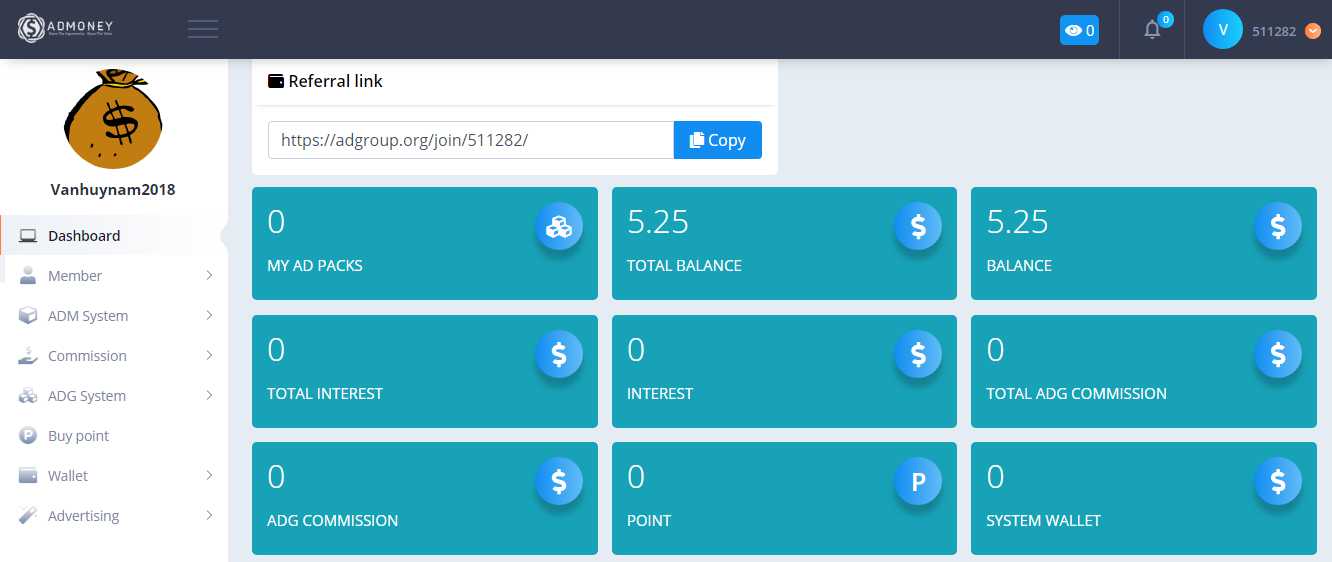Click the money bag profile avatar

coord(113,119)
